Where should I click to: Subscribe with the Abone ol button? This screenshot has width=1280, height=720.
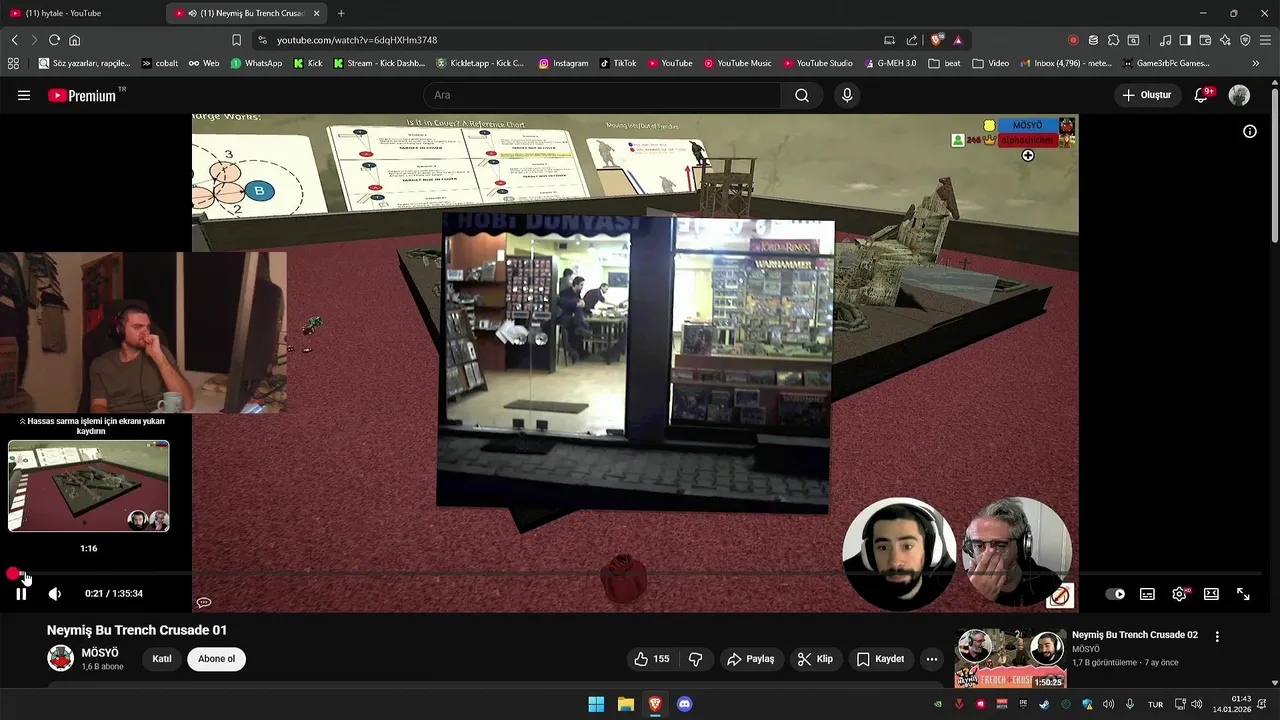pyautogui.click(x=216, y=659)
